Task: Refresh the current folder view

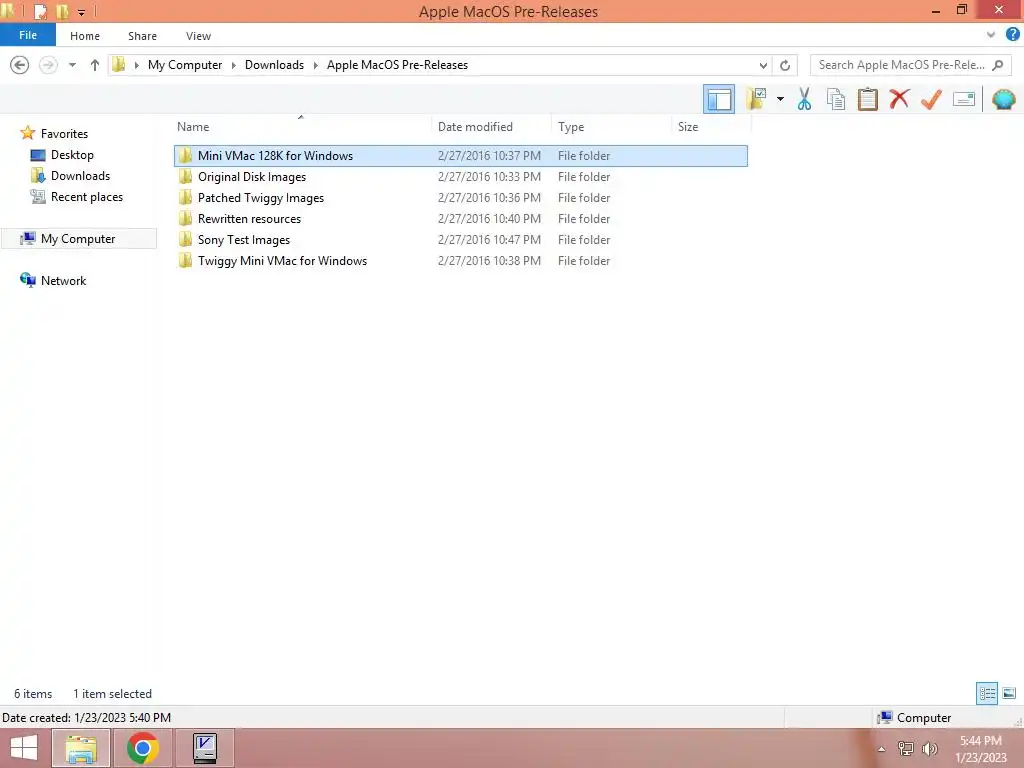Action: pos(785,65)
